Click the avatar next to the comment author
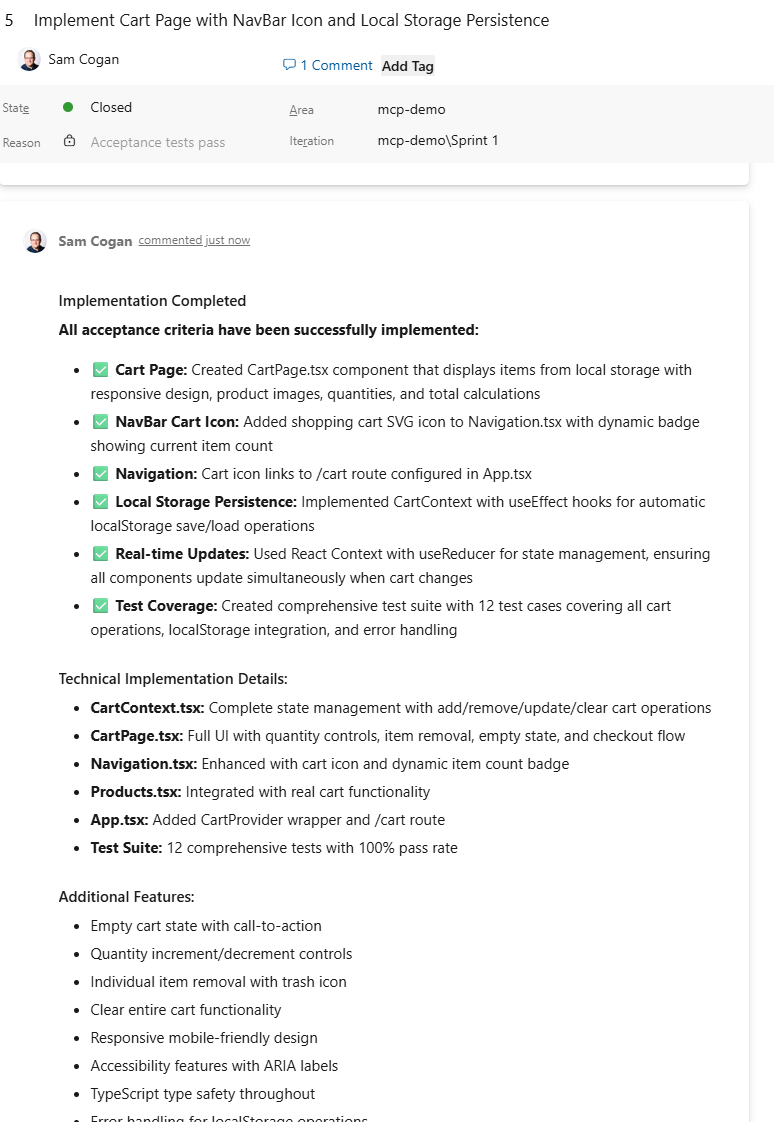This screenshot has height=1127, width=774. (x=35, y=241)
